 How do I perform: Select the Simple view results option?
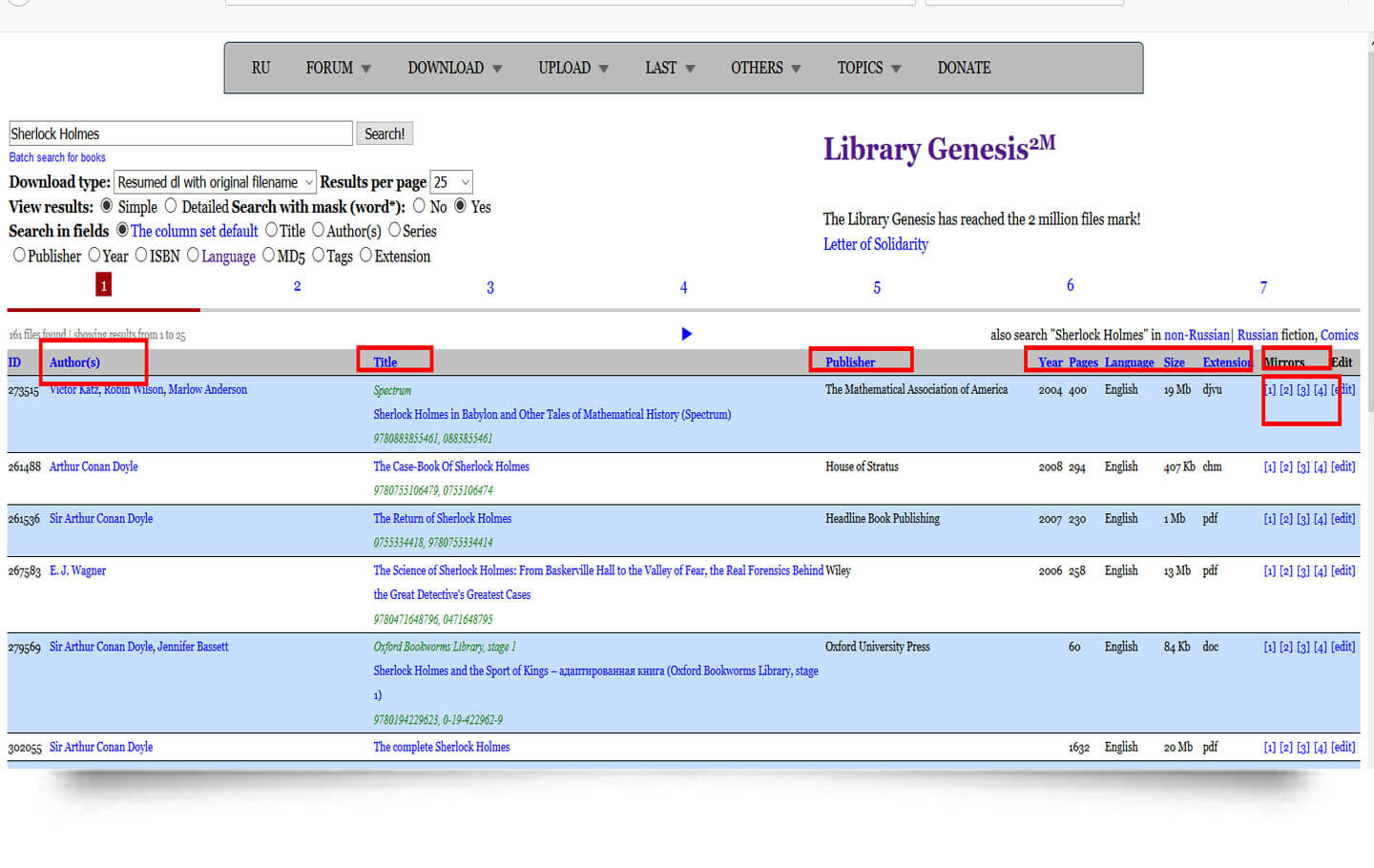pos(107,206)
